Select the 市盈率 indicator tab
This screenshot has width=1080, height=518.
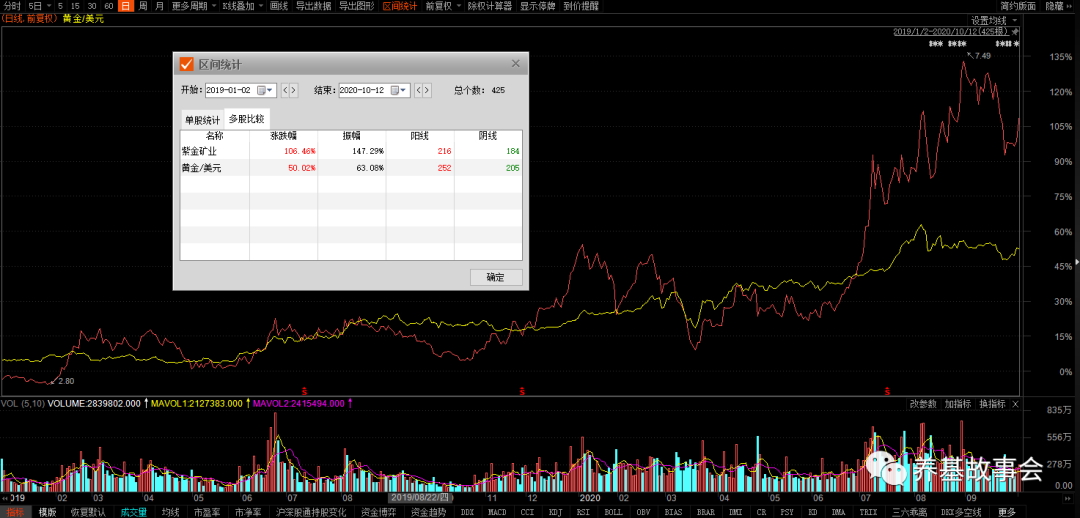[207, 512]
